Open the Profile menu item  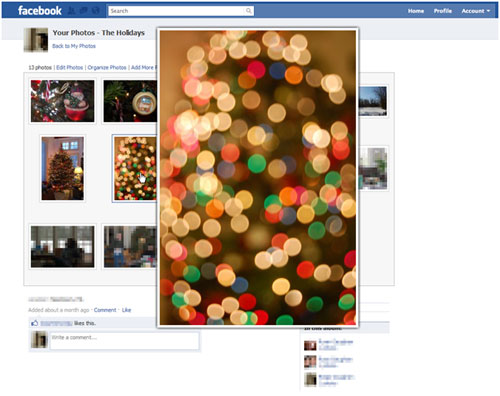pos(443,11)
